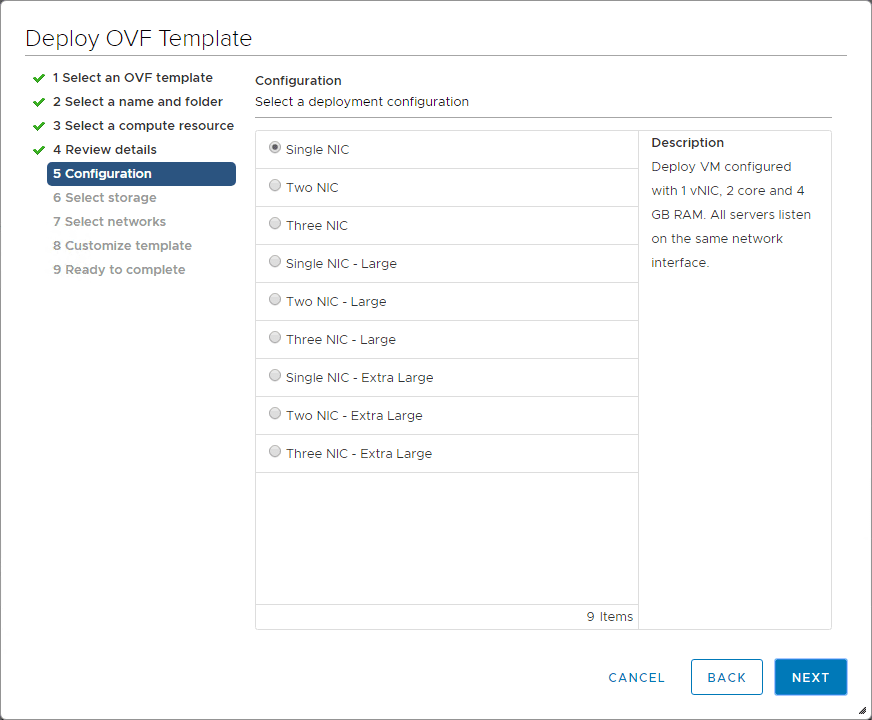Cancel the OVF template deployment

coord(636,677)
